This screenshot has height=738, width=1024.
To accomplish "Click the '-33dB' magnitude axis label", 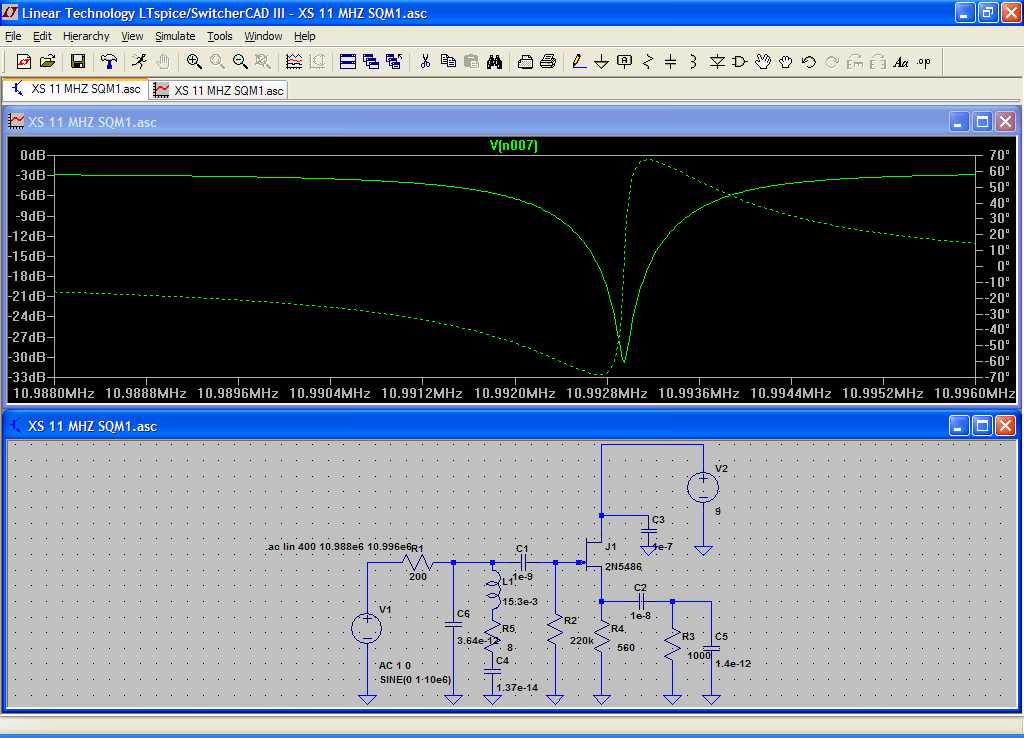I will 27,377.
